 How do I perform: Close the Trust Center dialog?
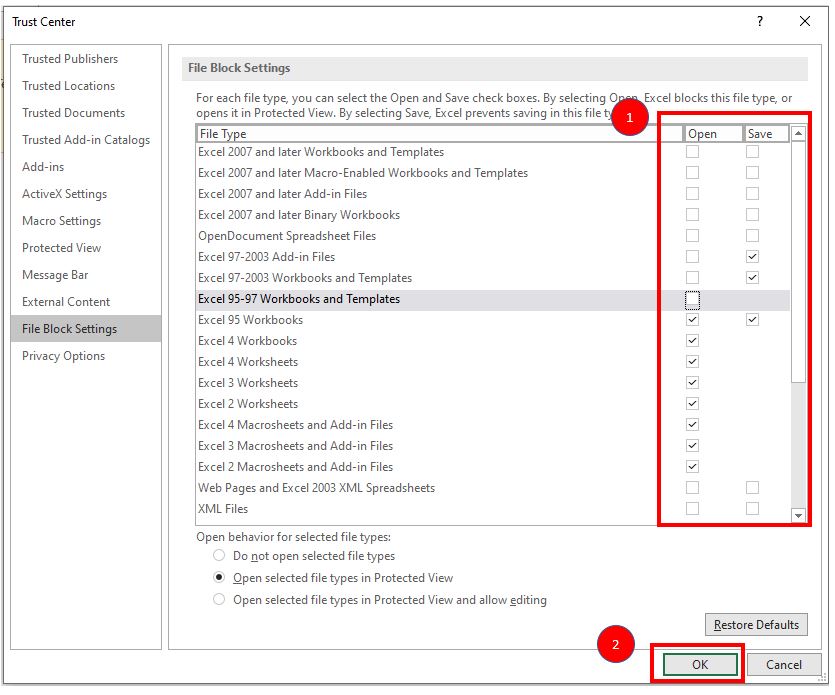(x=805, y=21)
